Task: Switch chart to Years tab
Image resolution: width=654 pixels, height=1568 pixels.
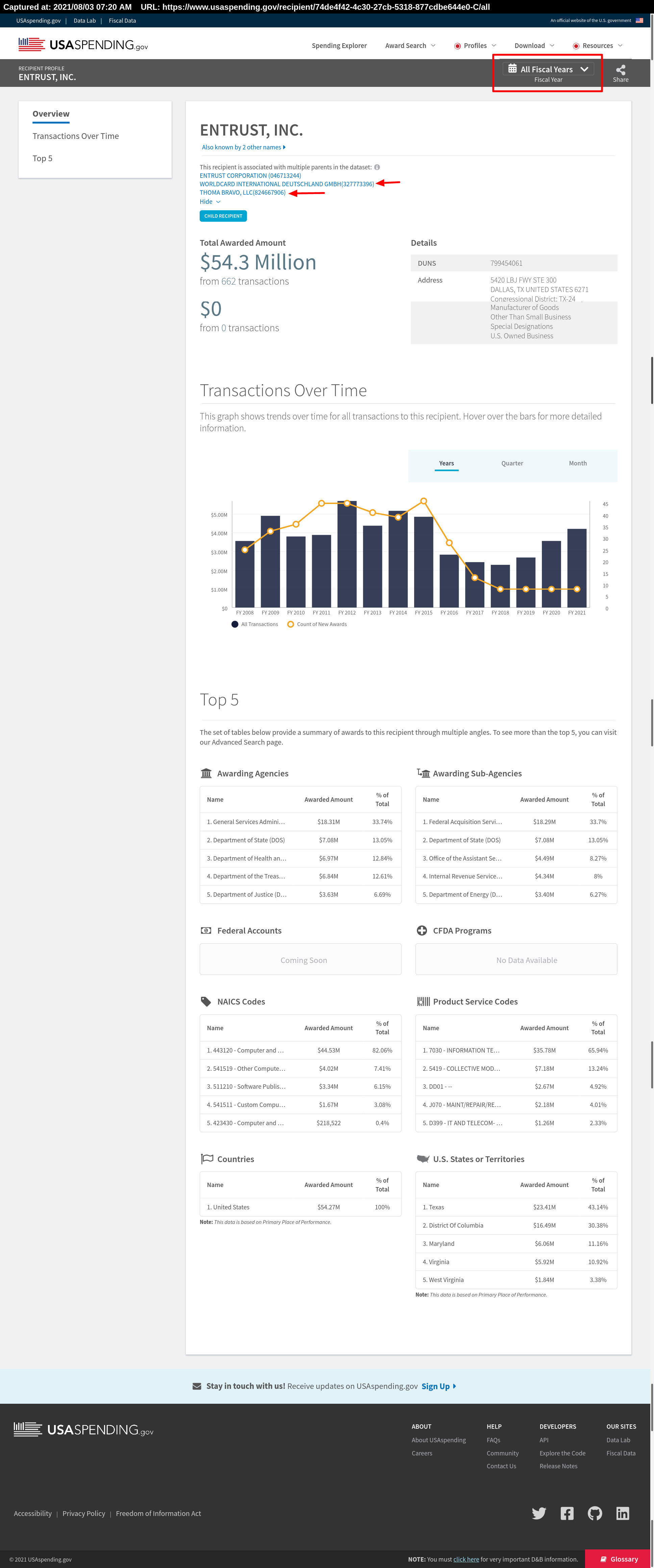Action: 447,463
